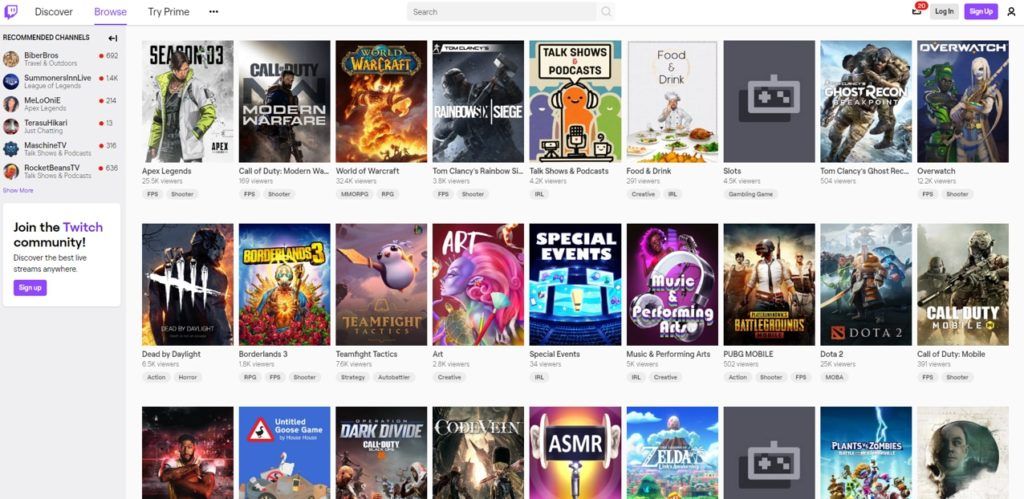The image size is (1024, 499).
Task: Click RocketBeansTV channel avatar
Action: [x=11, y=171]
